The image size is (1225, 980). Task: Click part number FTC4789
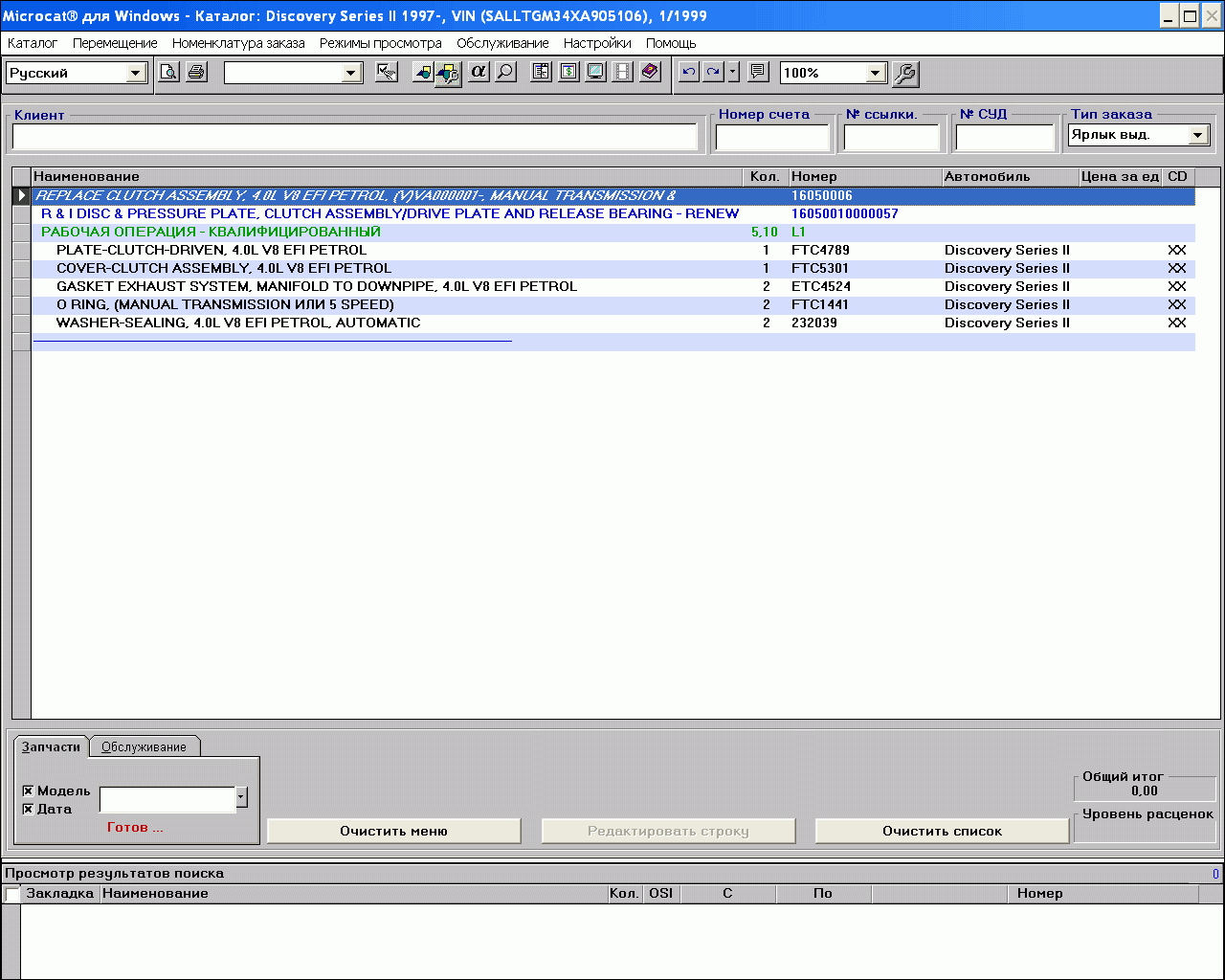(x=820, y=250)
